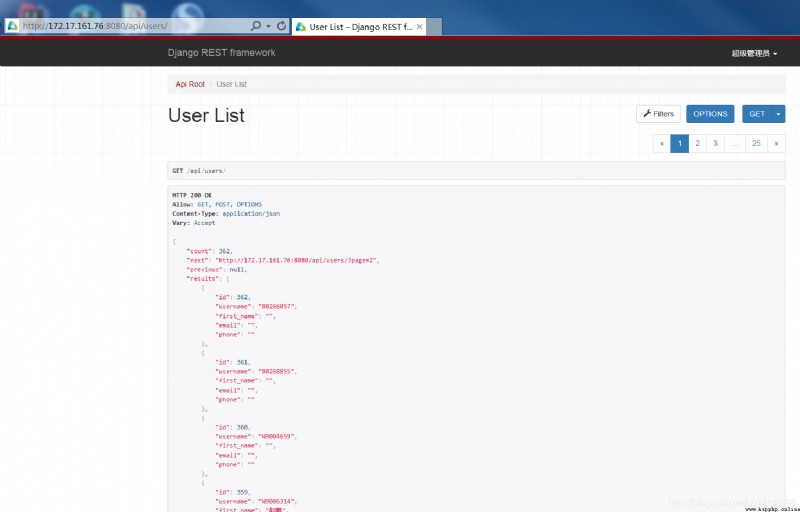Click the URL address field
800x512 pixels.
click(x=134, y=25)
